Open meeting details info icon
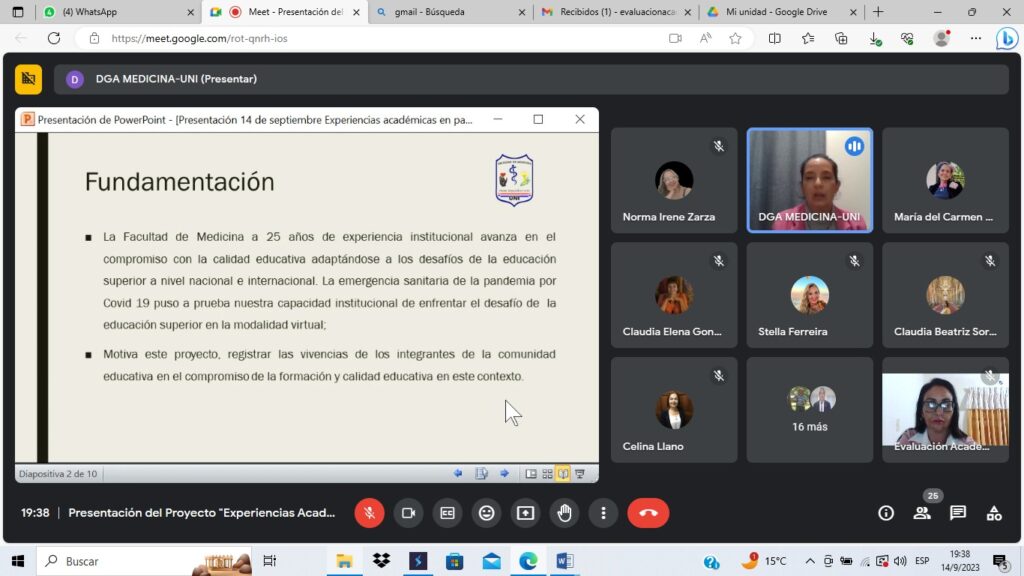1024x576 pixels. click(886, 513)
